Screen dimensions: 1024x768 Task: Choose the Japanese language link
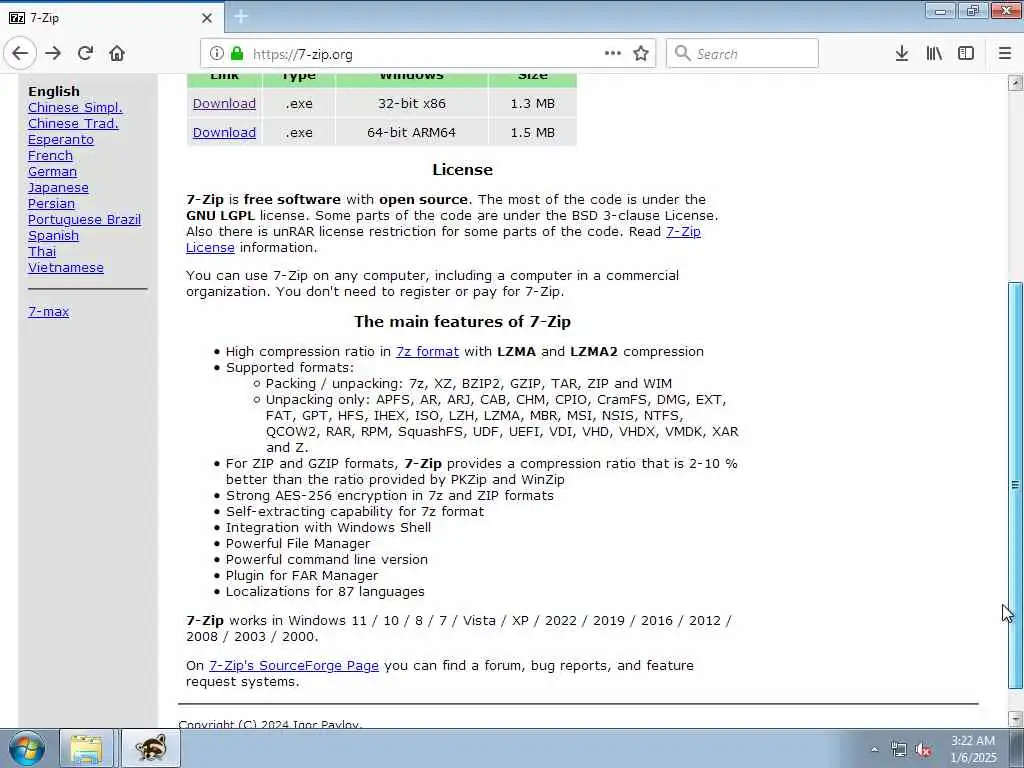[58, 187]
